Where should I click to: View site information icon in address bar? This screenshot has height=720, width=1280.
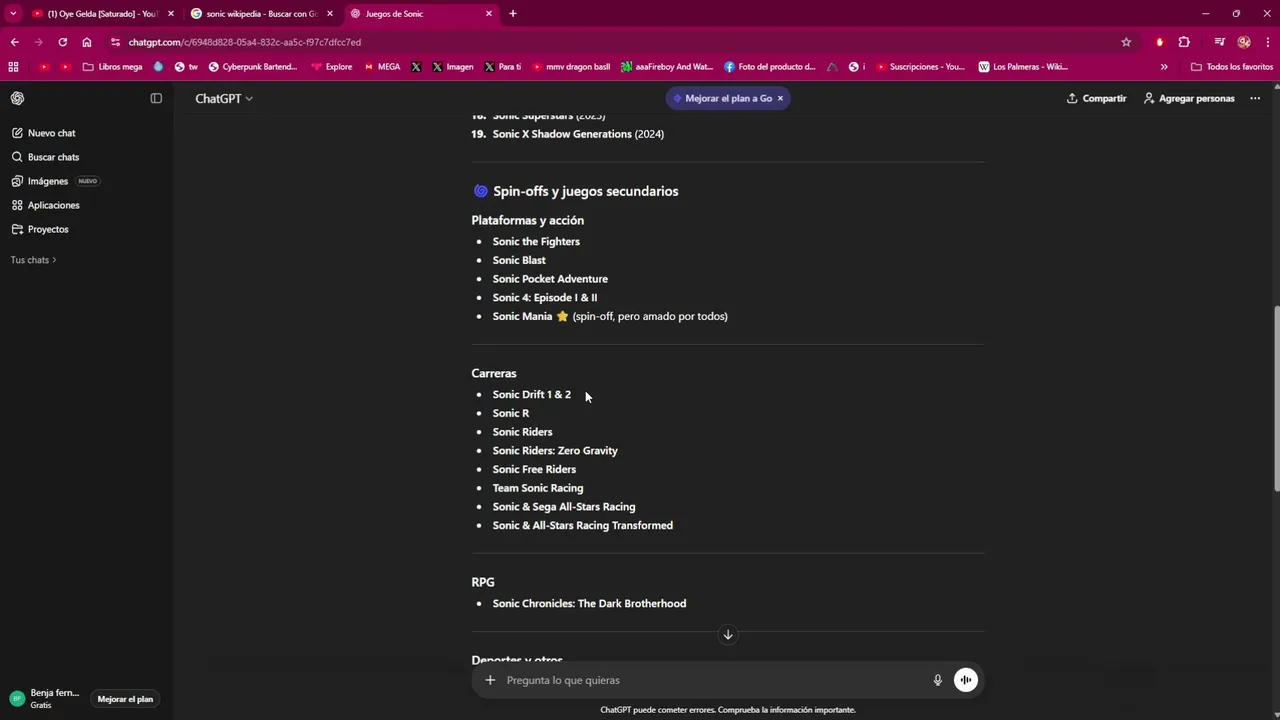click(x=116, y=42)
